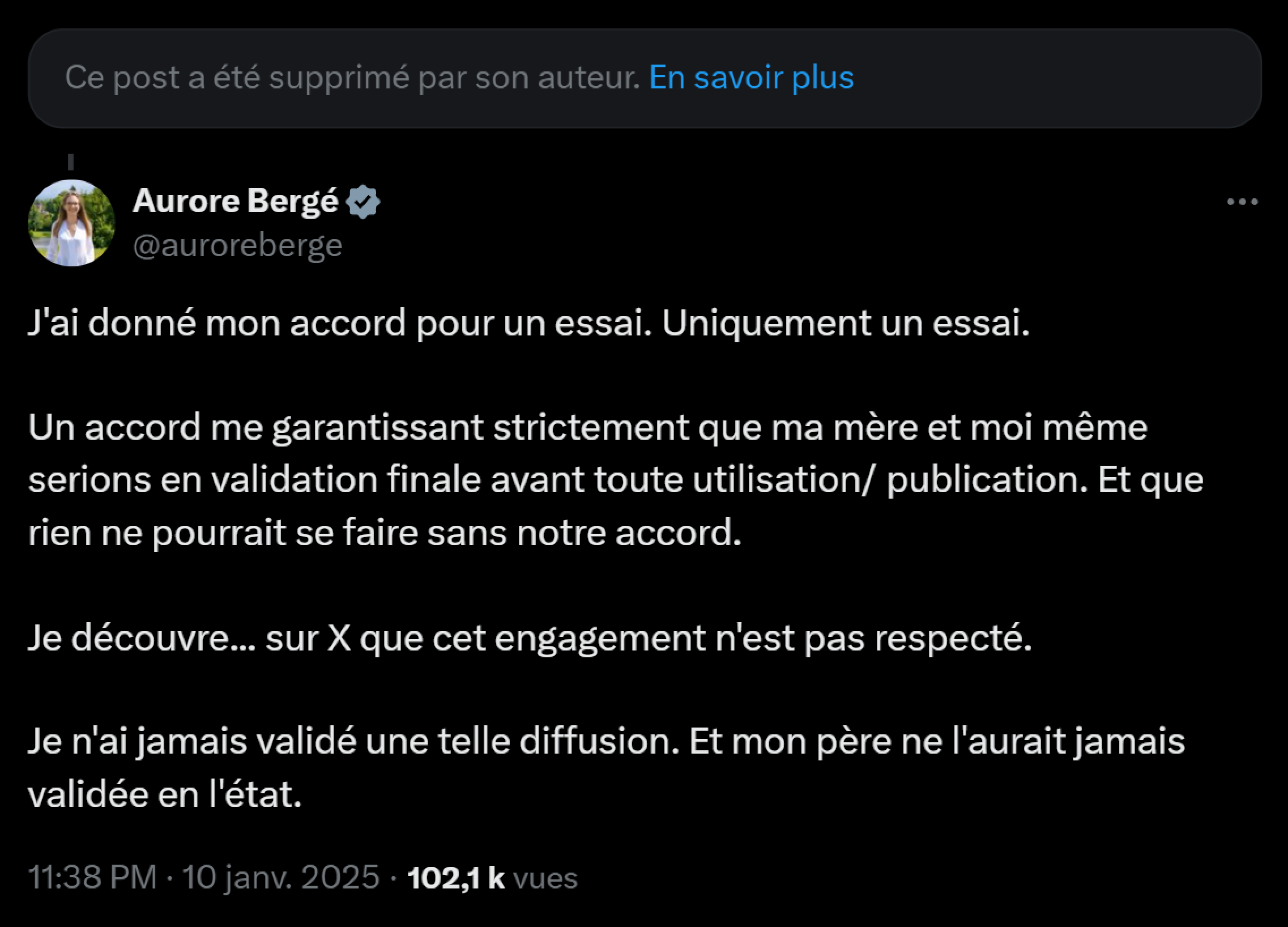Click the text "rien ne pourrait se faire sans notre accord"
Image resolution: width=1288 pixels, height=927 pixels.
tap(384, 533)
